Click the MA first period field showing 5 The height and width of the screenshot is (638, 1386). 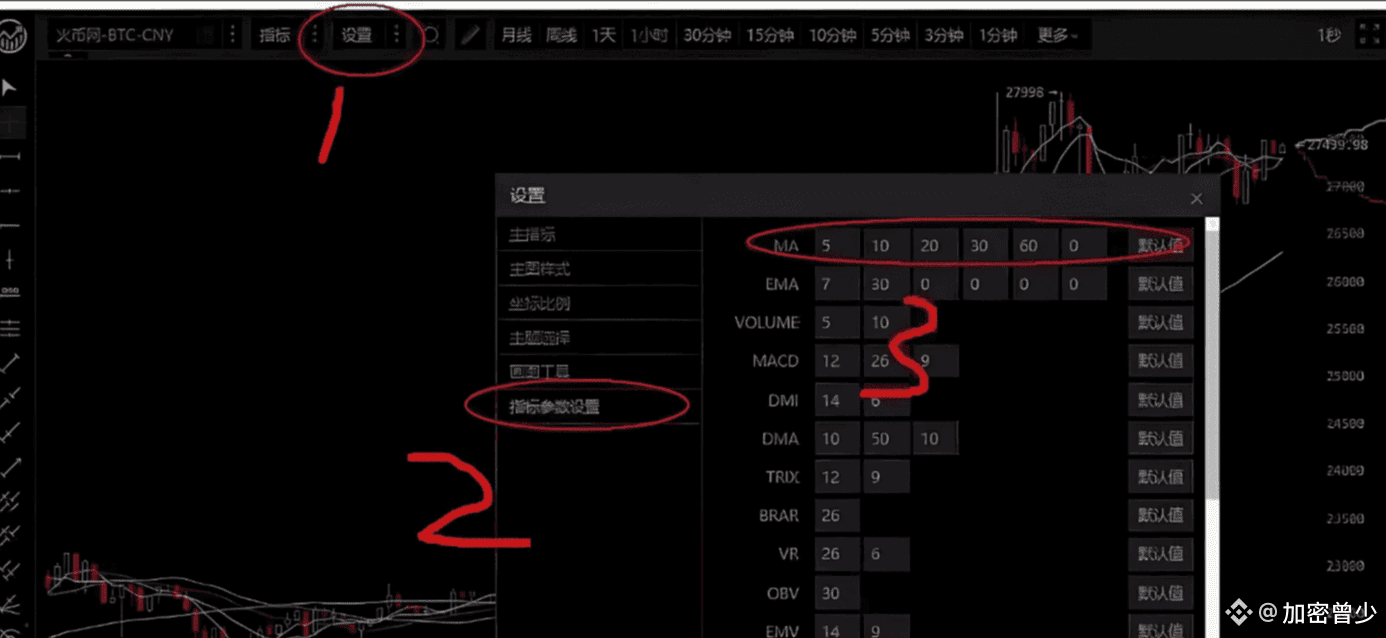pyautogui.click(x=837, y=245)
